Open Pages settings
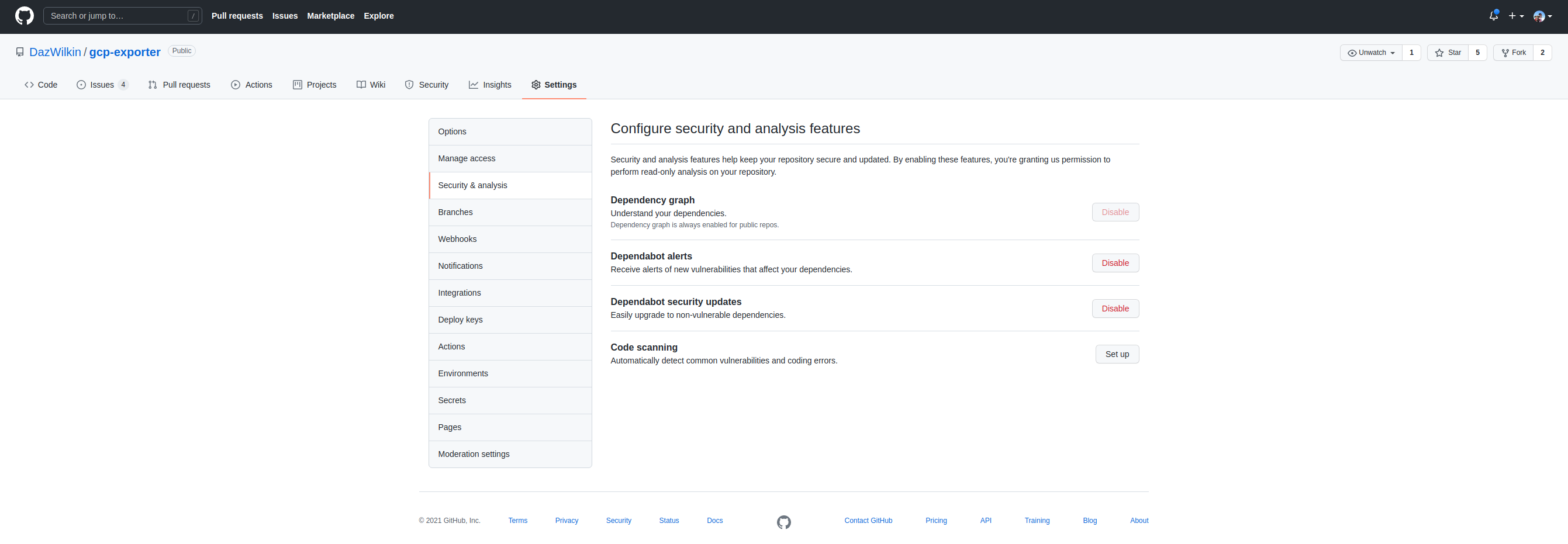 point(510,427)
